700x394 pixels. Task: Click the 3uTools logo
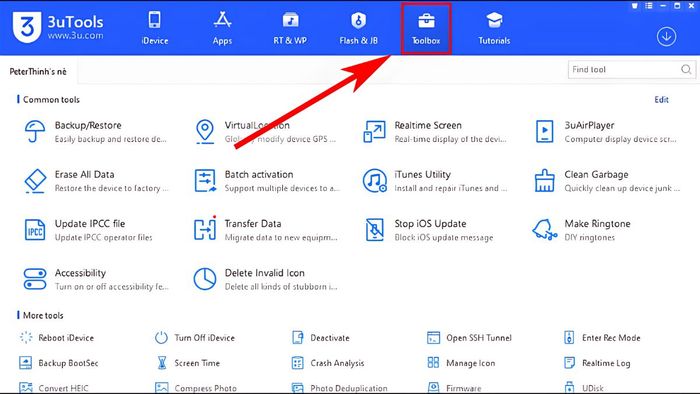click(x=27, y=27)
